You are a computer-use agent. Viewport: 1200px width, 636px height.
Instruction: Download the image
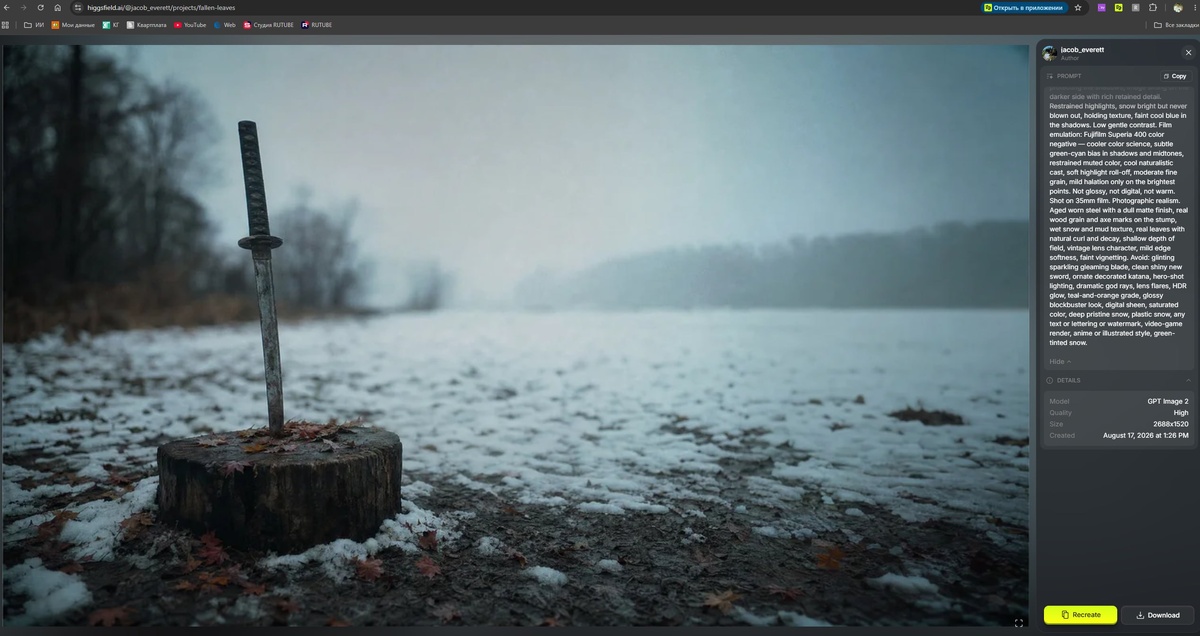[x=1157, y=615]
